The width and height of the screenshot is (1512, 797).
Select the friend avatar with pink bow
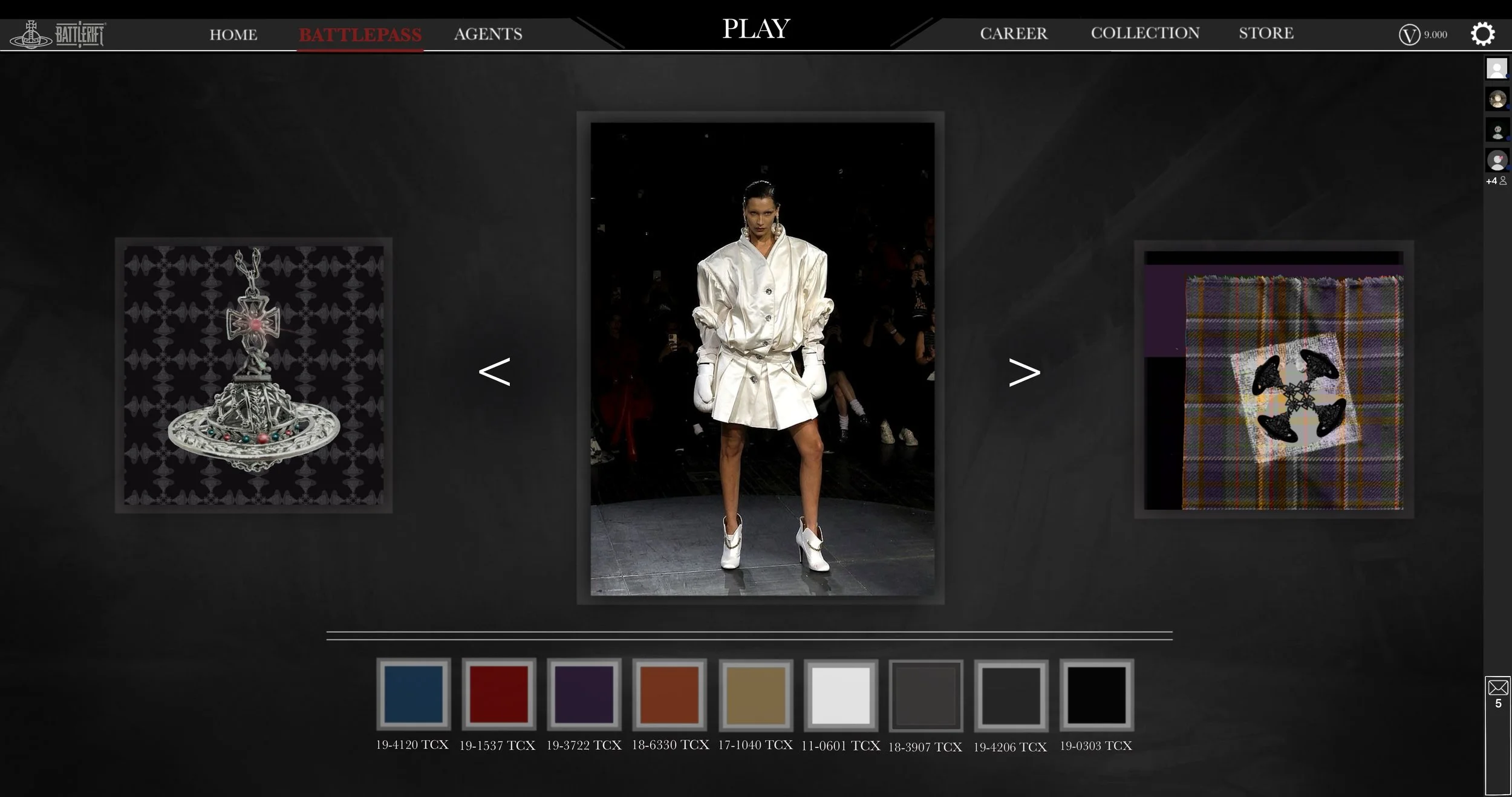[1497, 161]
